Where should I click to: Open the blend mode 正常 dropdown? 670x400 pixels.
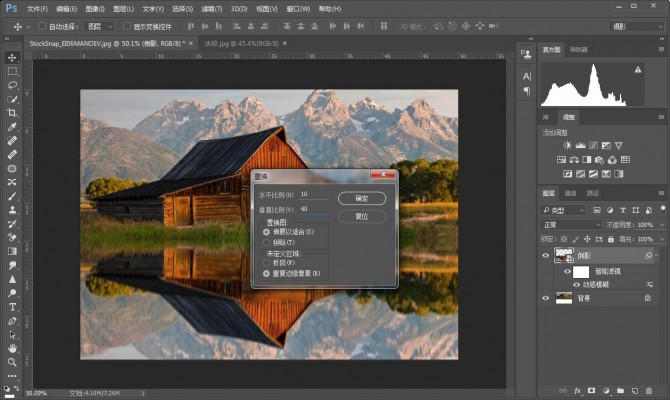571,225
